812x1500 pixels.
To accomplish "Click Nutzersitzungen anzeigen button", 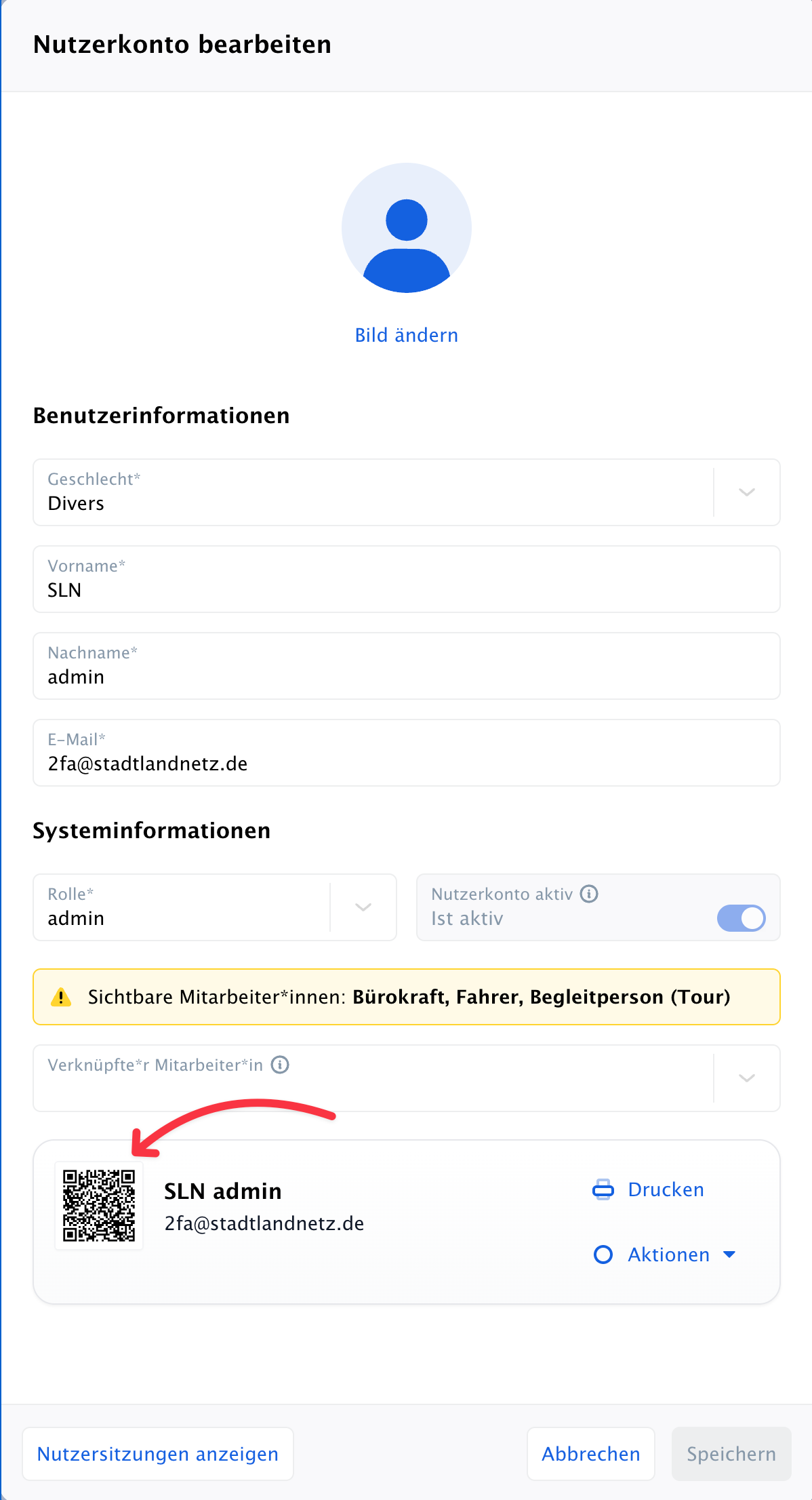I will pyautogui.click(x=158, y=1454).
